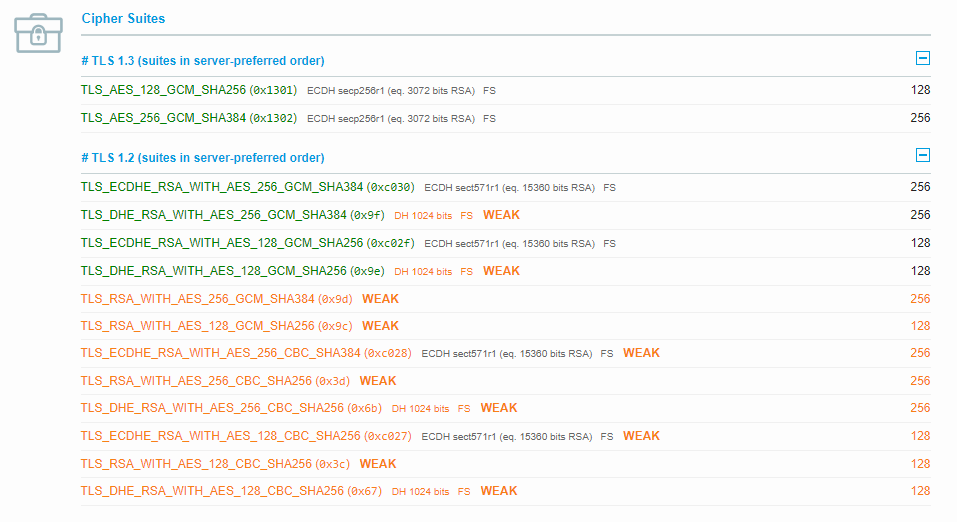This screenshot has height=522, width=957.
Task: Click TLS_ECDHE_RSA_WITH_AES_128_GCM_SHA256 suite name
Action: tap(222, 243)
